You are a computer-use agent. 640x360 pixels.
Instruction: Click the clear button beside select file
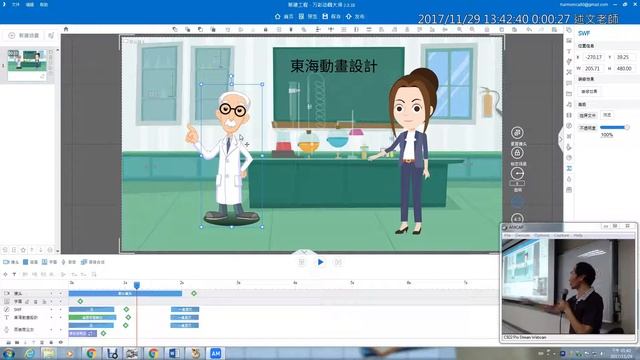tap(607, 115)
